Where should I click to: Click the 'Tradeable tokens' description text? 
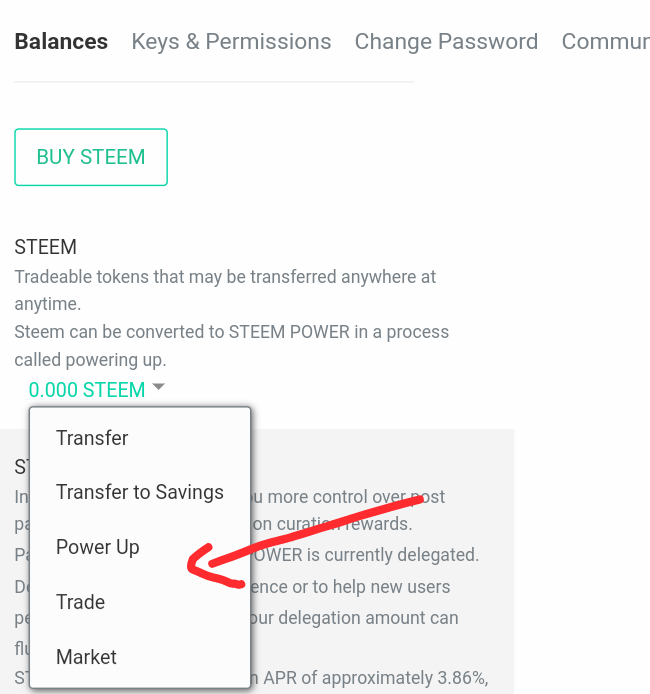point(225,277)
